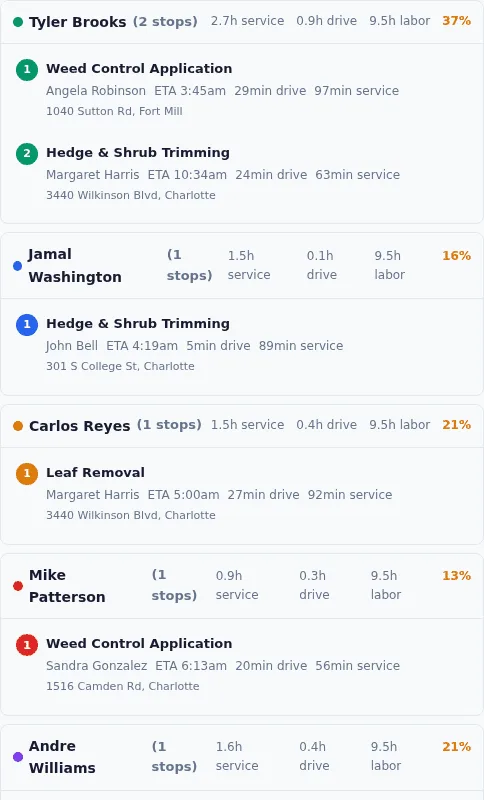Expand the Andre Williams route header

coord(242,757)
